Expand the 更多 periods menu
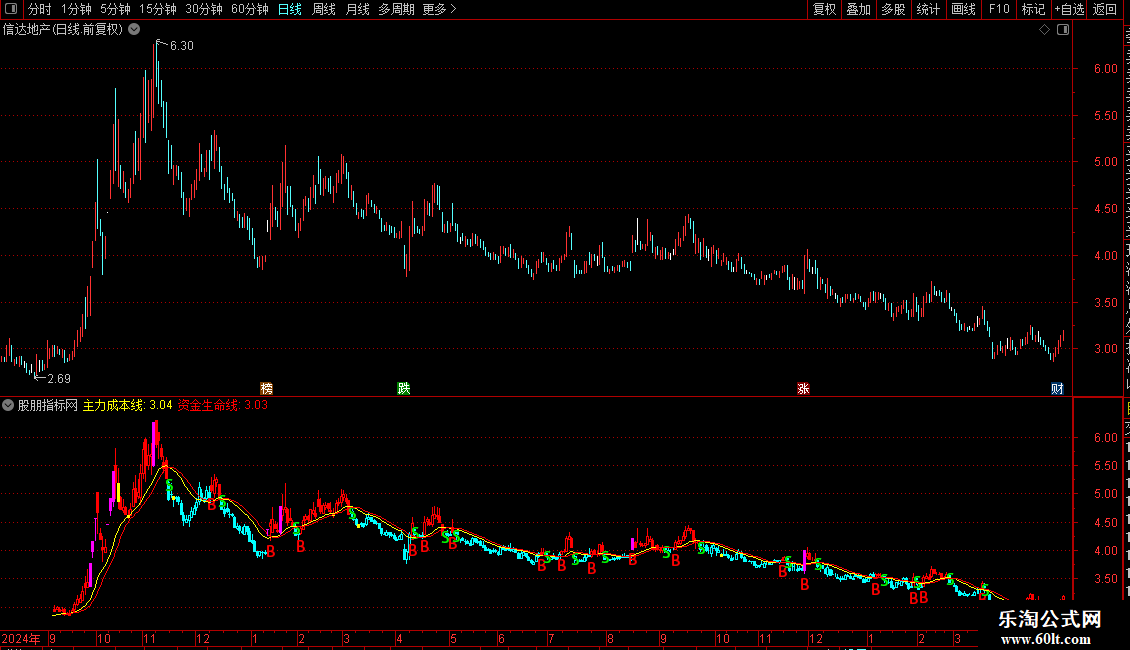The height and width of the screenshot is (650, 1130). click(x=439, y=9)
